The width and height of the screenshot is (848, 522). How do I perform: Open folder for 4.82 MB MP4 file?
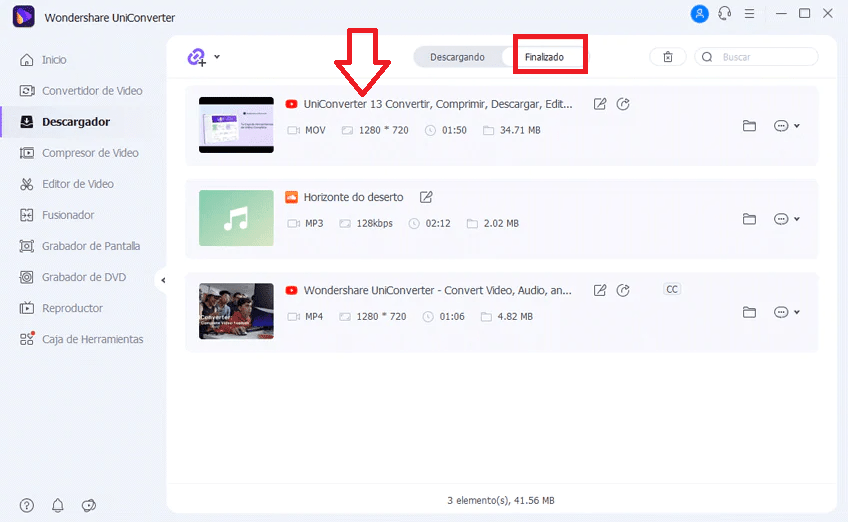(749, 312)
